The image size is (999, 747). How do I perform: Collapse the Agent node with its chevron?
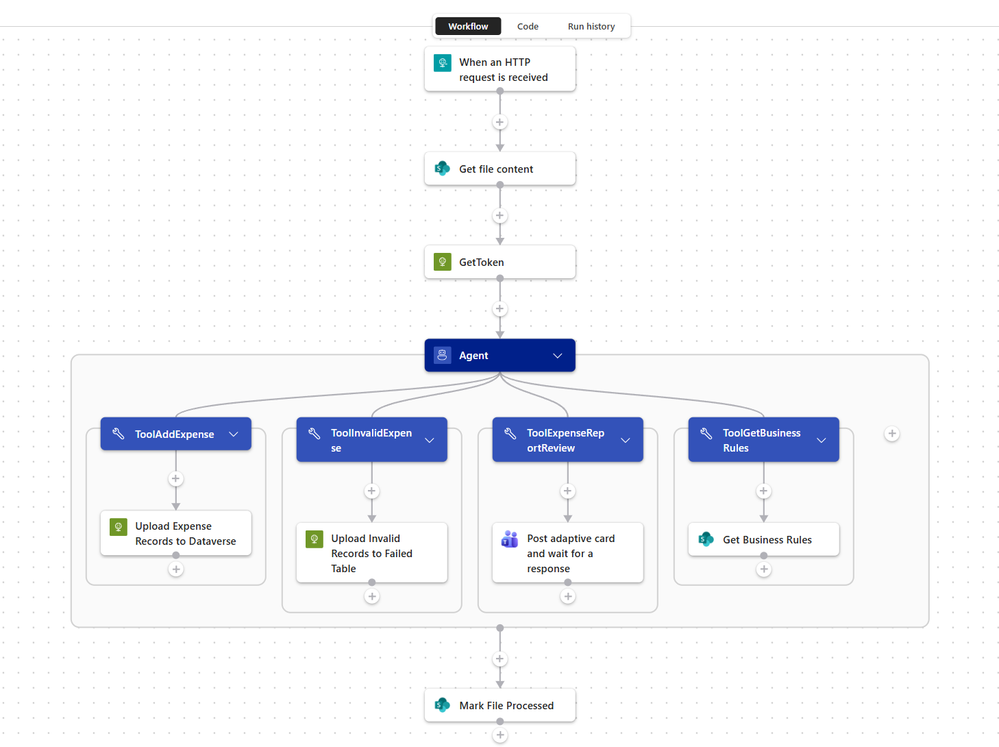tap(557, 356)
